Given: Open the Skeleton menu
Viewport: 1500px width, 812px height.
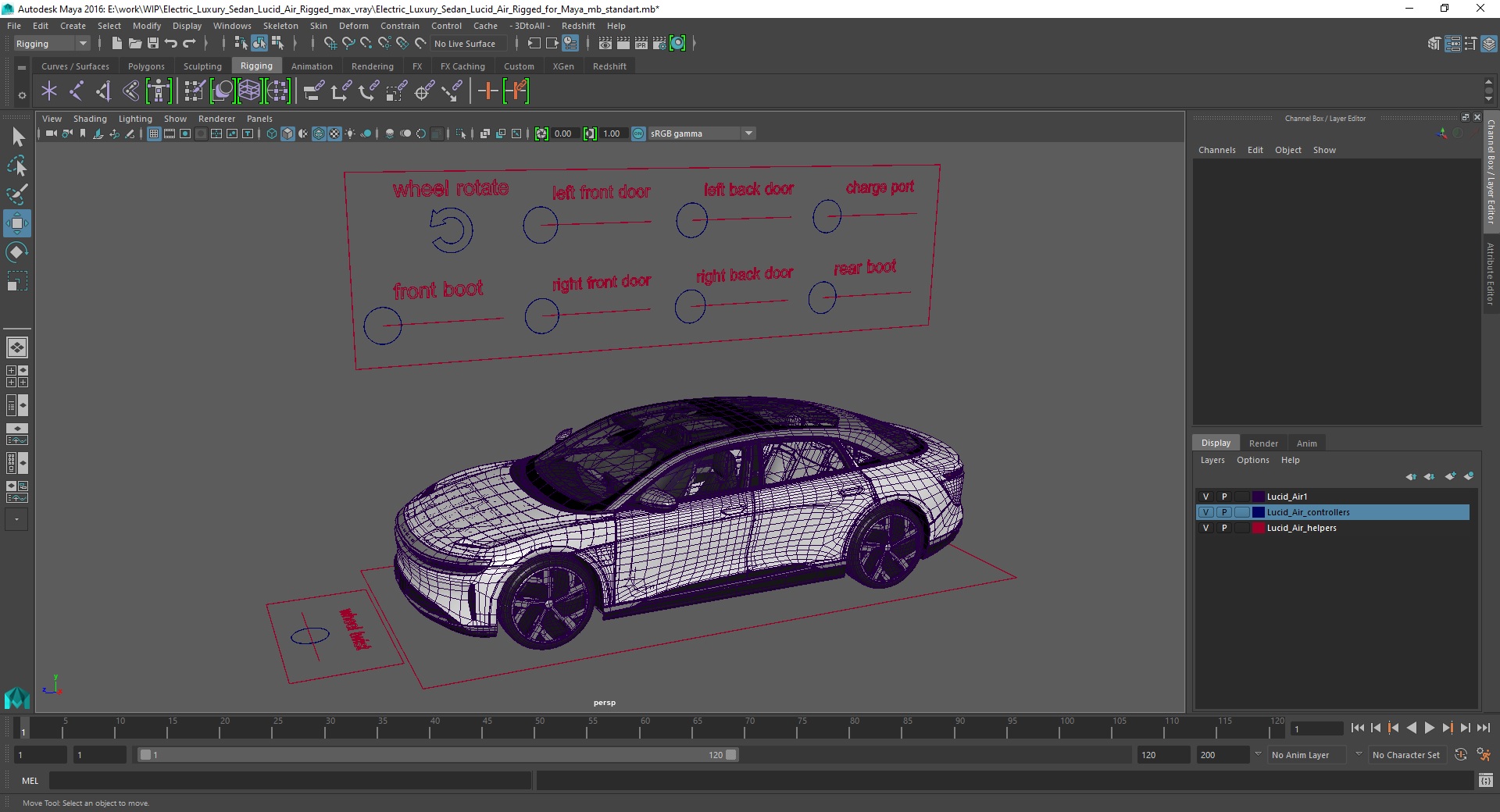Looking at the screenshot, I should pyautogui.click(x=280, y=26).
